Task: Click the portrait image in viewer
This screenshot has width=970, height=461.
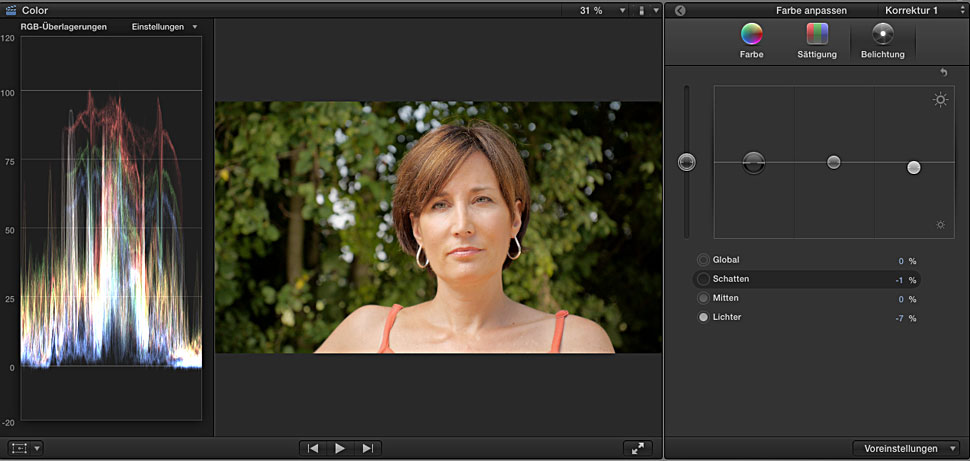Action: tap(438, 227)
